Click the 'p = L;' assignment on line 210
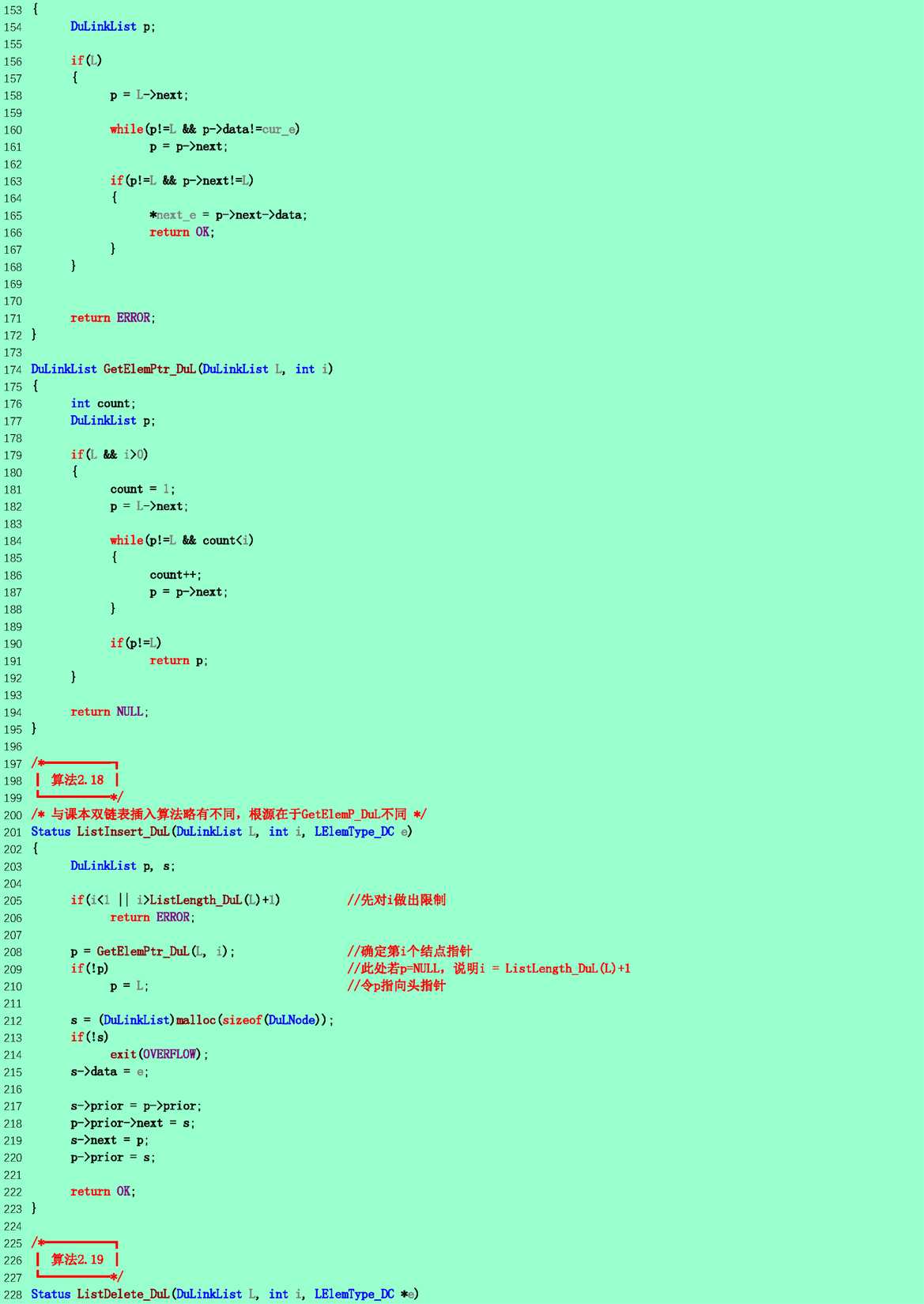 point(130,986)
